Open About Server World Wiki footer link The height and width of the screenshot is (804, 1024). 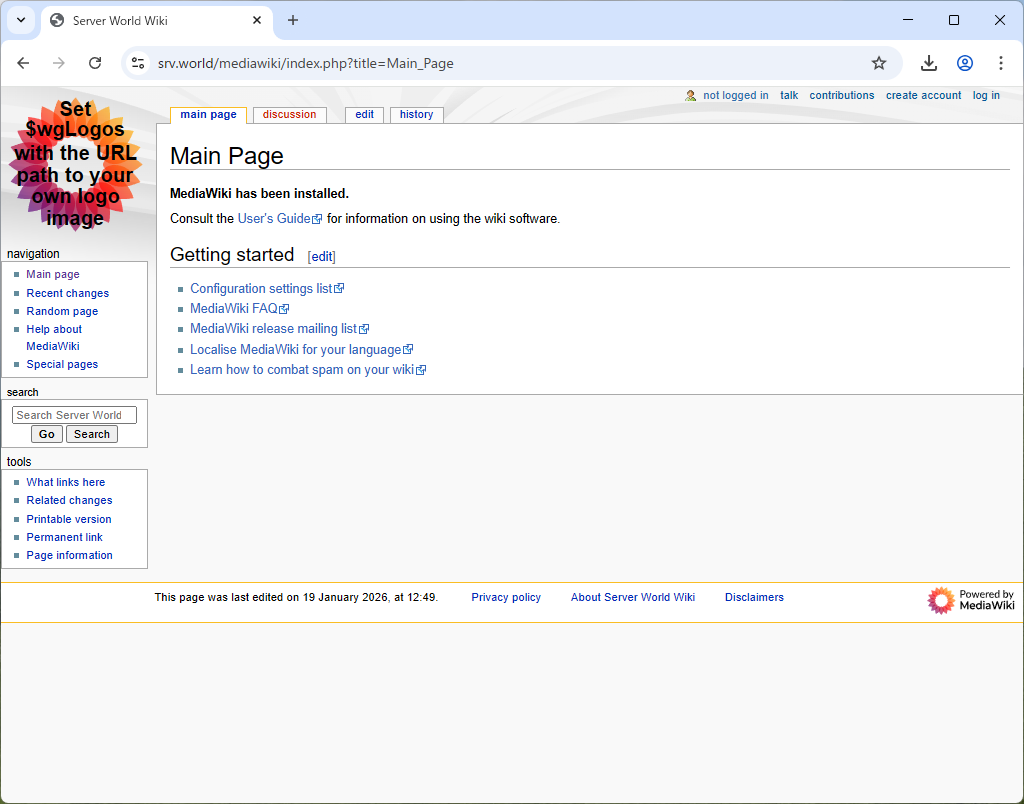(x=633, y=598)
